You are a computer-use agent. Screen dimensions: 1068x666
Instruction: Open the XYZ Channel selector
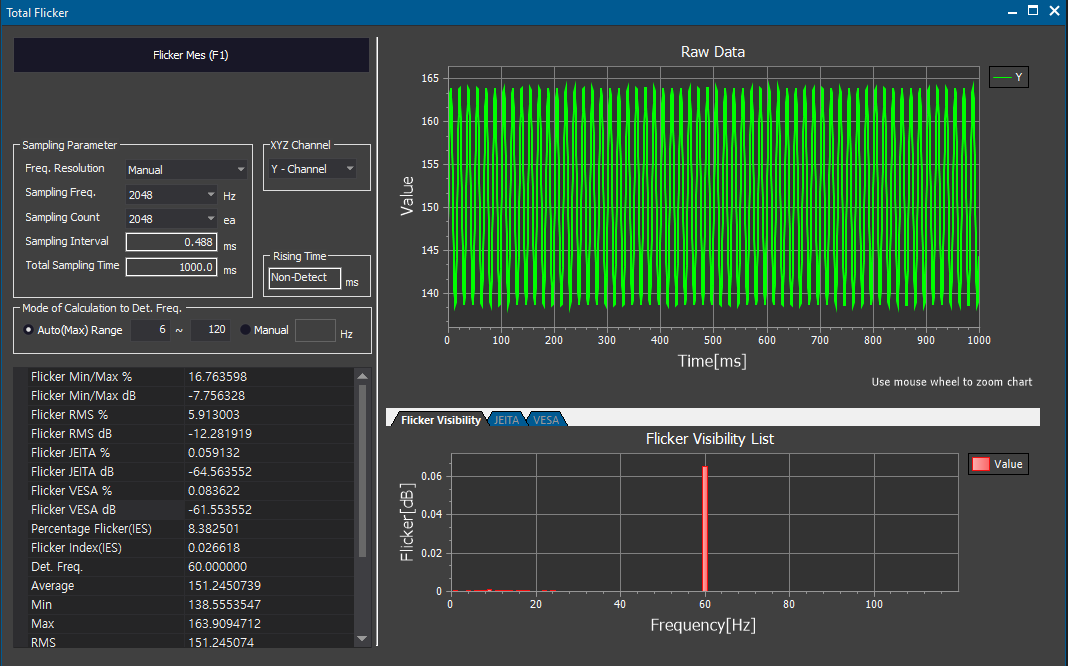point(313,167)
